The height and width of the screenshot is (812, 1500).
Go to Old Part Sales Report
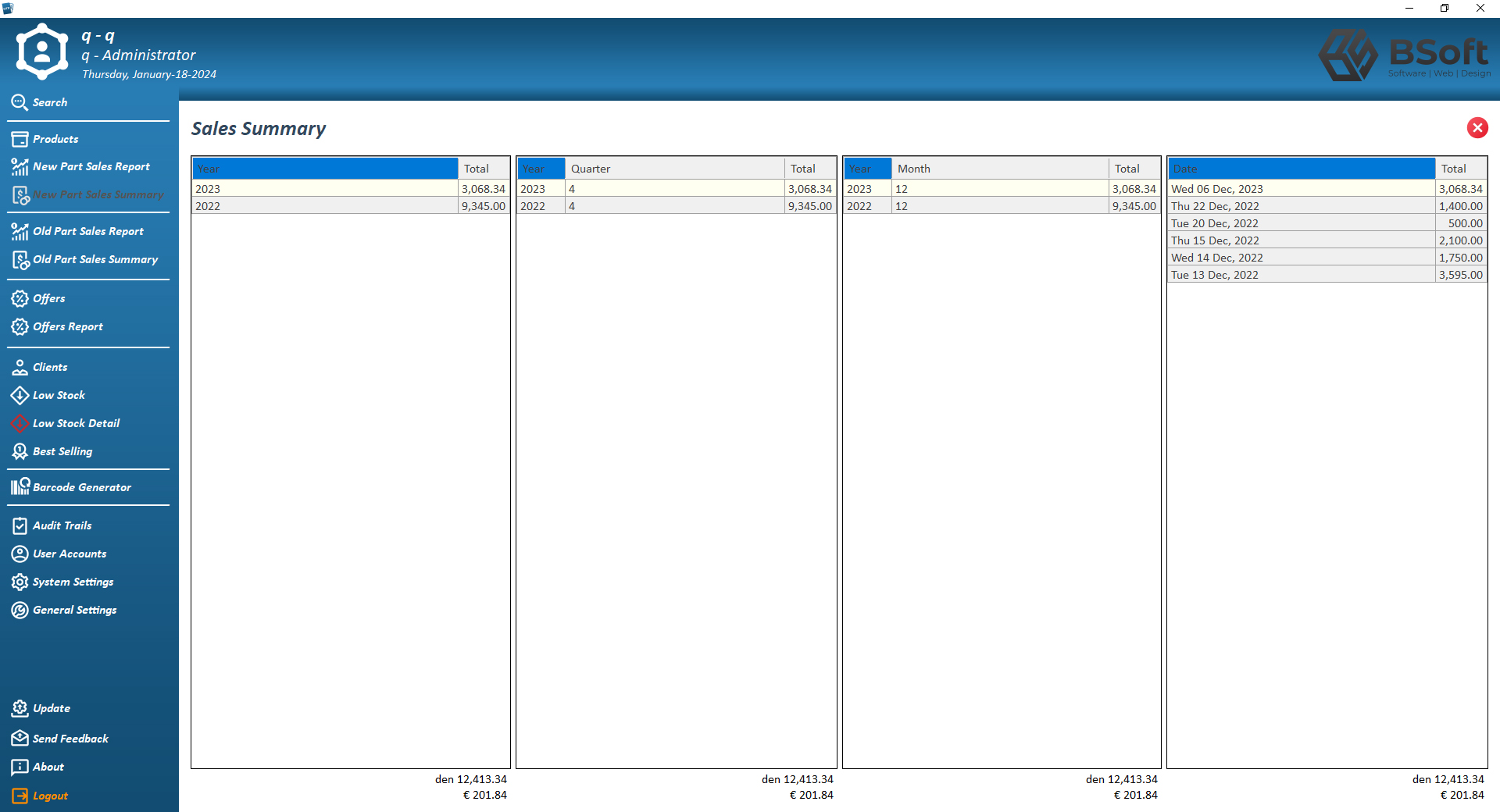(88, 231)
